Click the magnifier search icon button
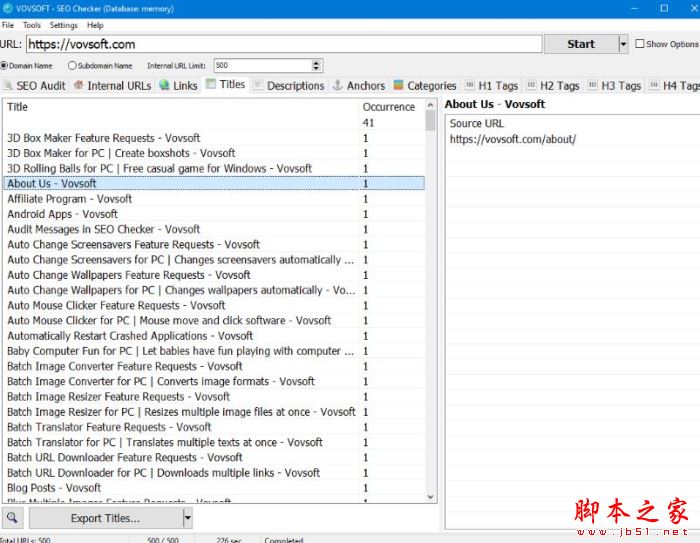The height and width of the screenshot is (543, 700). (12, 518)
